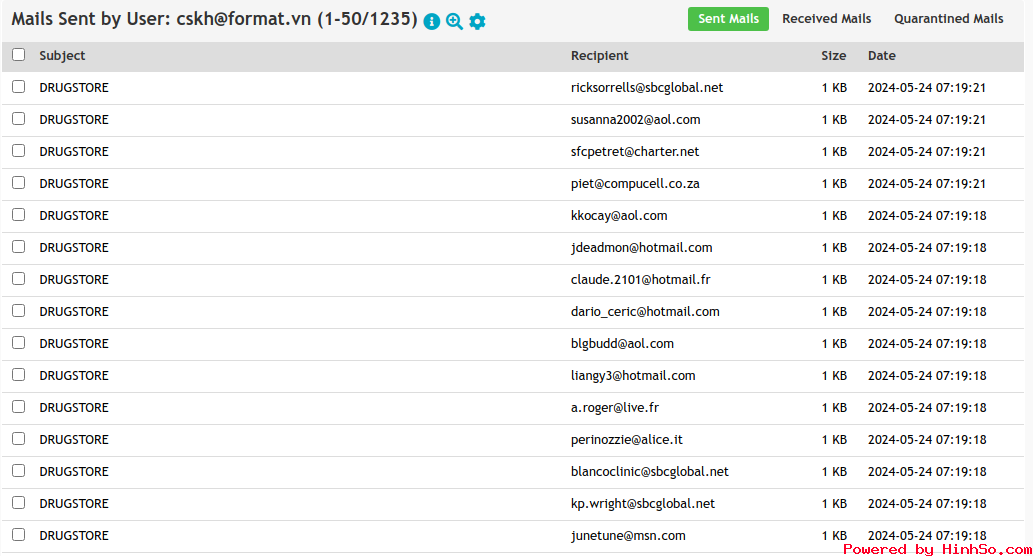Screen dimensions: 1033x556
Task: Select checkbox for piet@compucell.co.za row
Action: pos(18,182)
